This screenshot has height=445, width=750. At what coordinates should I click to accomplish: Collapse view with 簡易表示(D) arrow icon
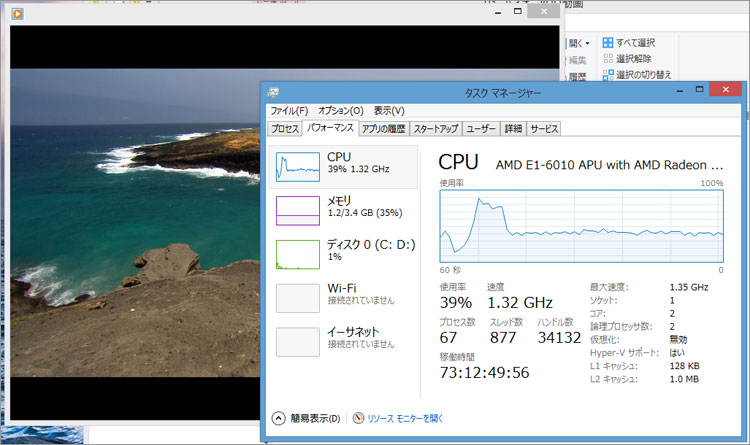tap(278, 419)
